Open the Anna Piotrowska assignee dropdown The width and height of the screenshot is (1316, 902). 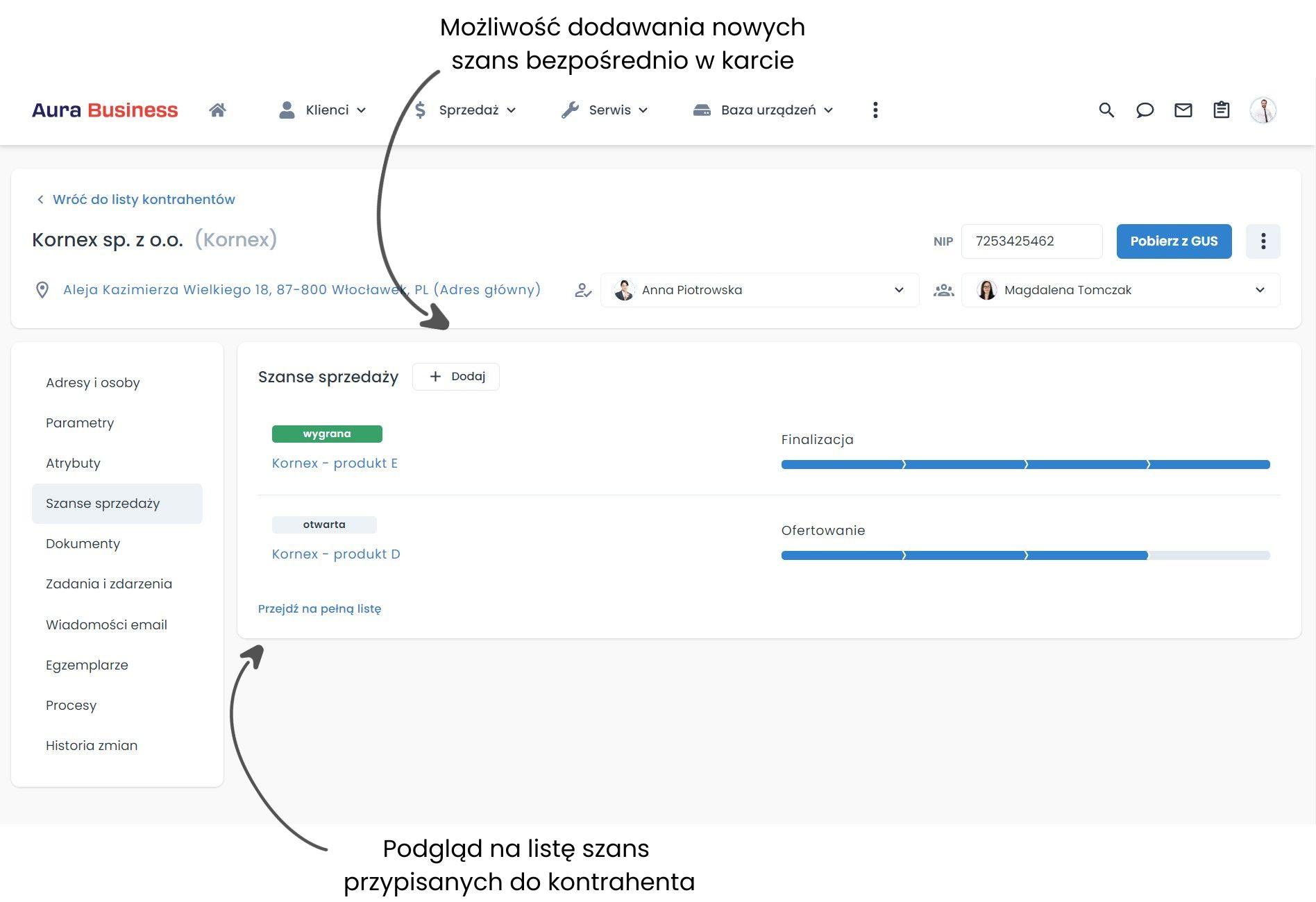pos(759,290)
